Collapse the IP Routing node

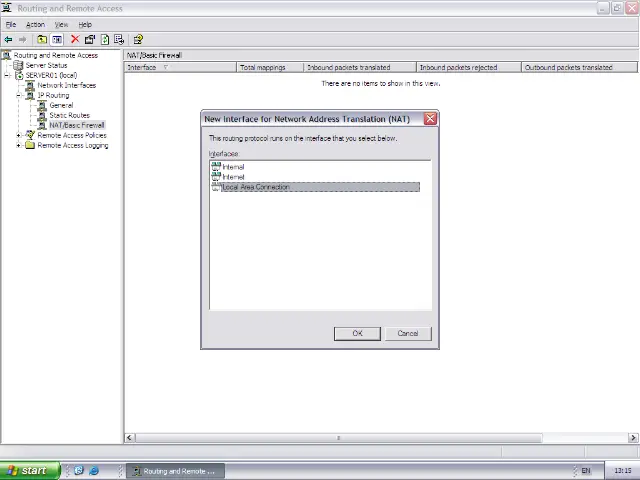point(19,96)
